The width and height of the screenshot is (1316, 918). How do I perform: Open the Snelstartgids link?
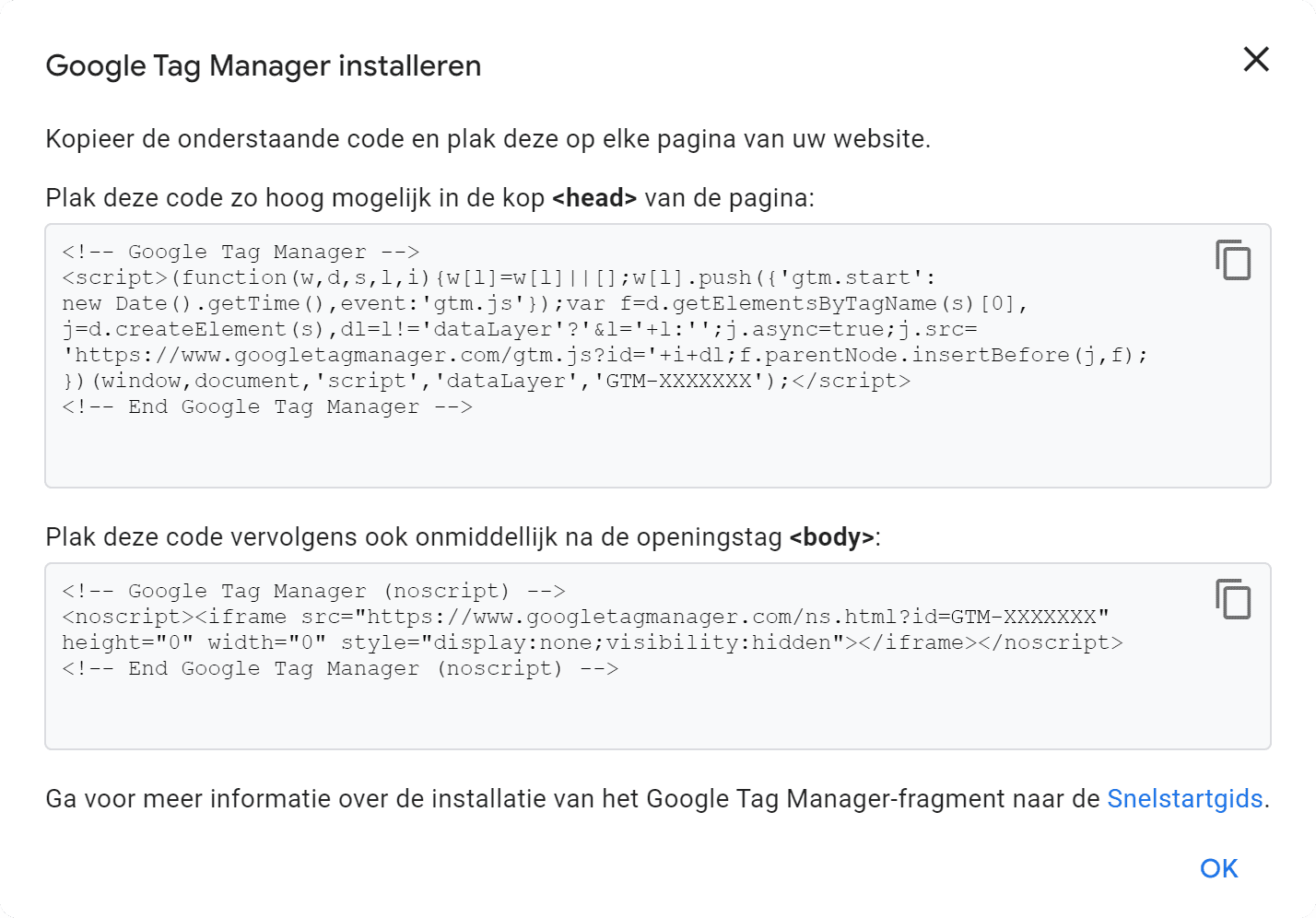[x=1185, y=799]
